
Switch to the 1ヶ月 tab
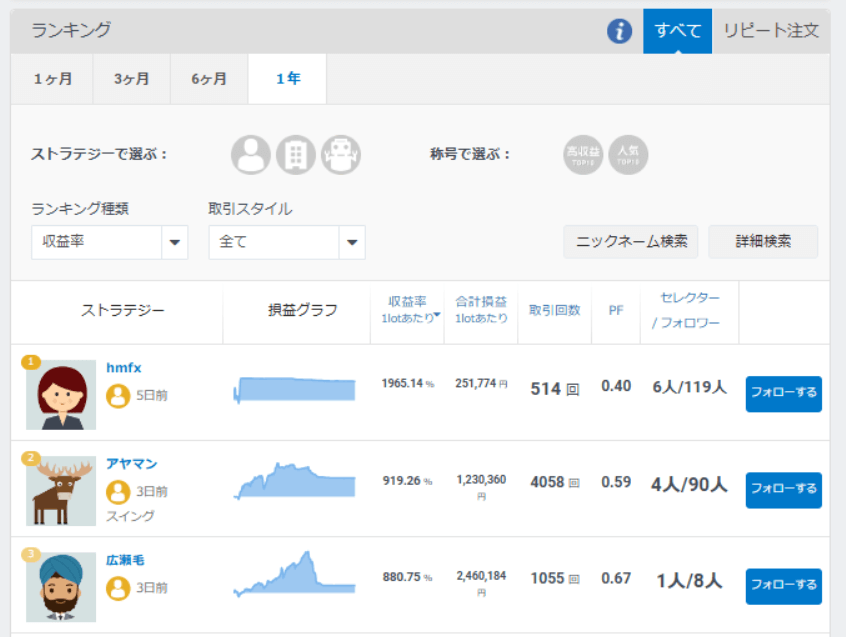point(52,78)
